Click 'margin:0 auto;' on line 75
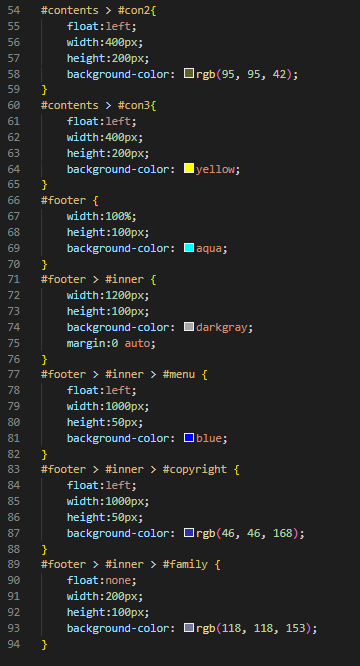Viewport: 360px width, 666px height. point(111,343)
